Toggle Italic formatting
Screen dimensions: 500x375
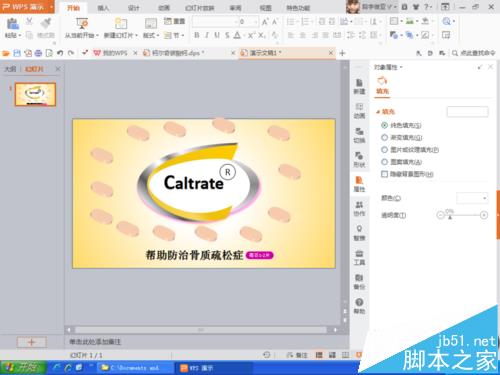[x=207, y=35]
